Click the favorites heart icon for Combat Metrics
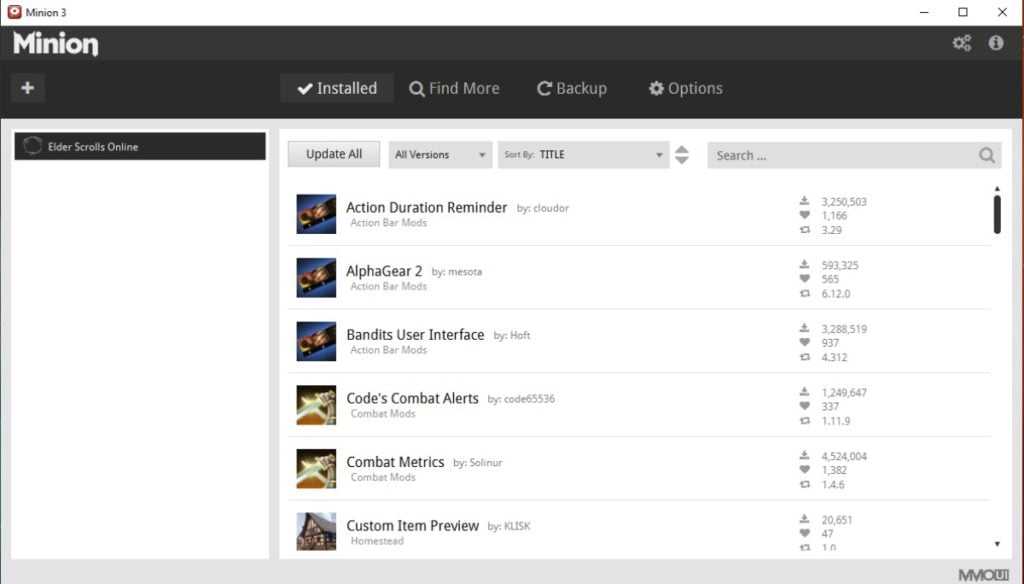This screenshot has height=584, width=1024. 805,470
